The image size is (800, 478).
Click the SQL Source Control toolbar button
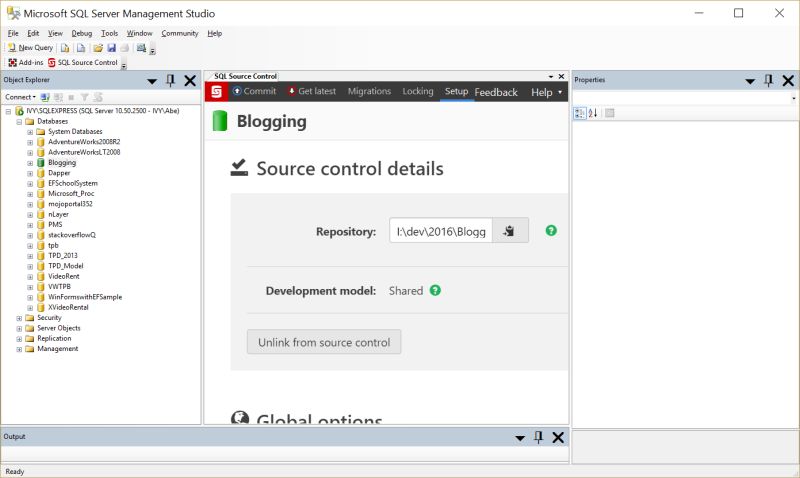[x=83, y=62]
